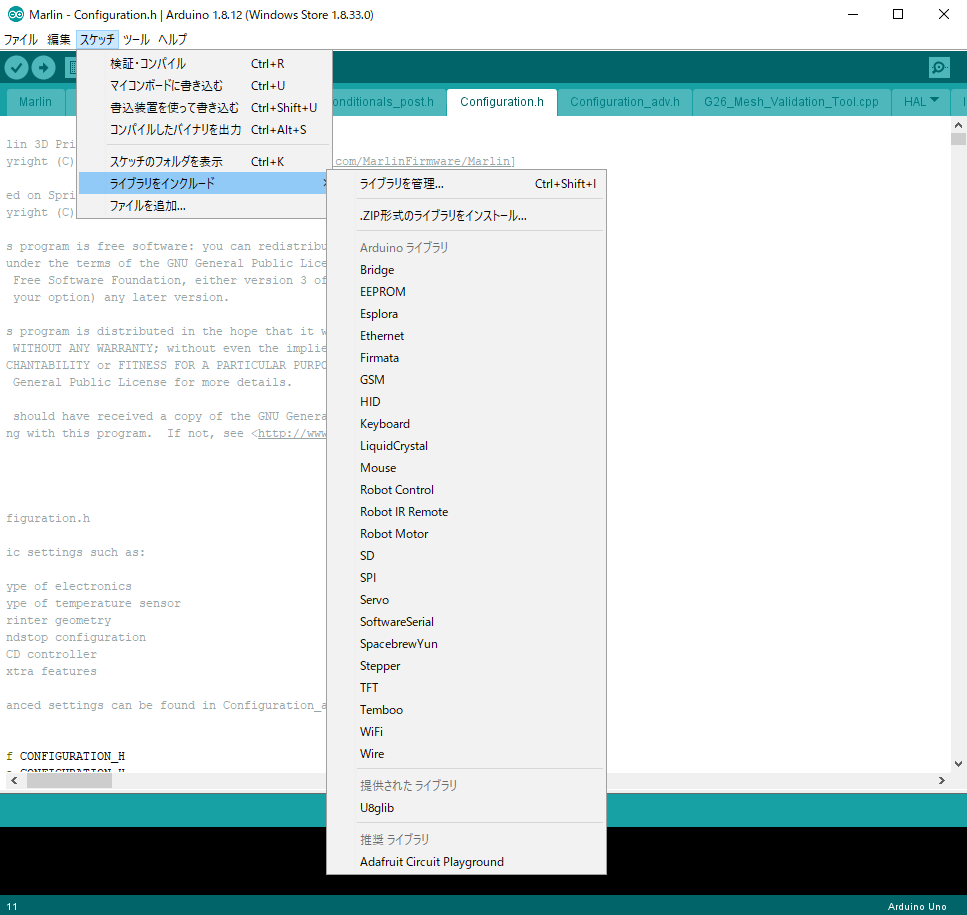Switch to the Configuration.h tab

click(x=502, y=102)
